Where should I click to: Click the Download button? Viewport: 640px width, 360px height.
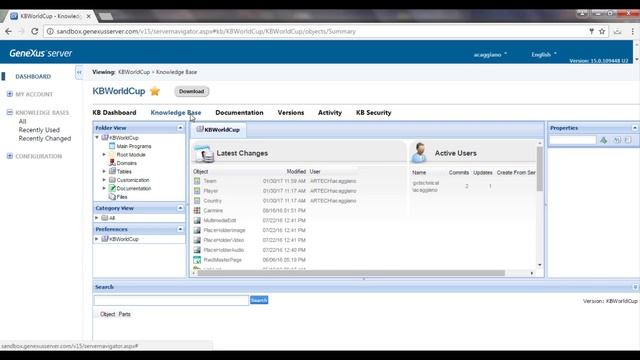(x=191, y=91)
